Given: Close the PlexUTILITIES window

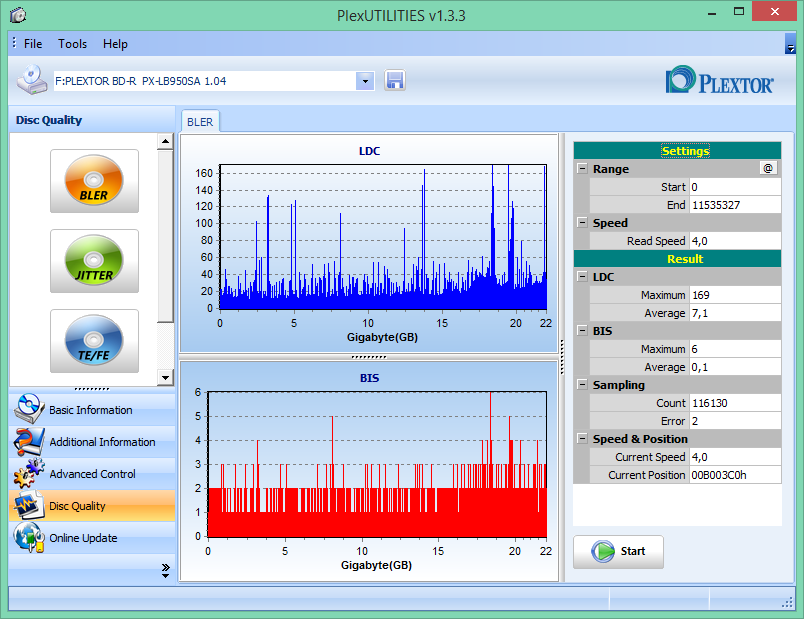Looking at the screenshot, I should point(774,11).
